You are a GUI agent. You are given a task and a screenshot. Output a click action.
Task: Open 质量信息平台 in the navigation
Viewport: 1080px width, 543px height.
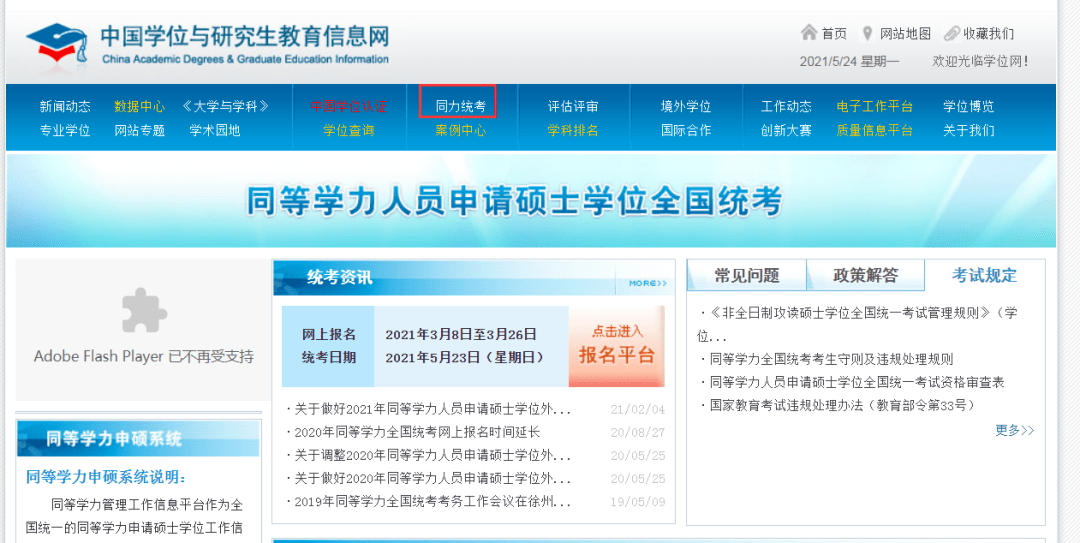(x=875, y=130)
